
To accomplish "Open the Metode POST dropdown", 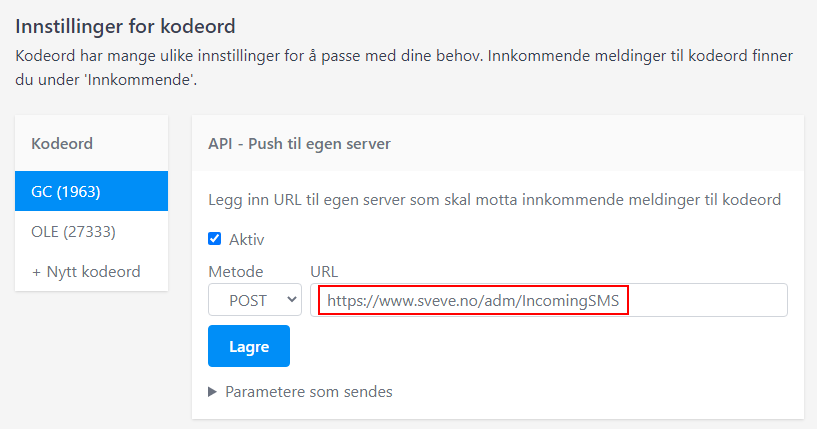I will click(254, 299).
